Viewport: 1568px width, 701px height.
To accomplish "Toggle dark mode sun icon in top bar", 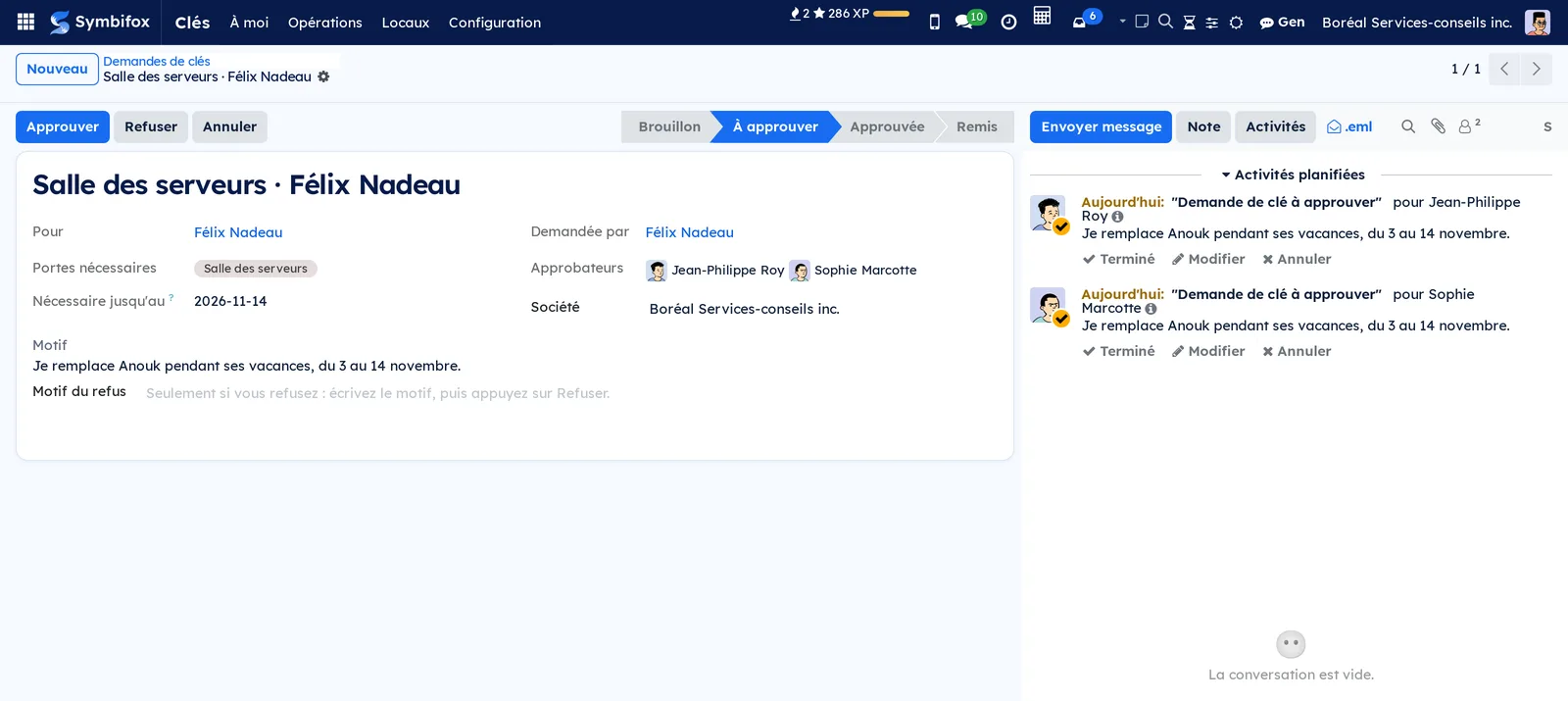I will pyautogui.click(x=1236, y=23).
